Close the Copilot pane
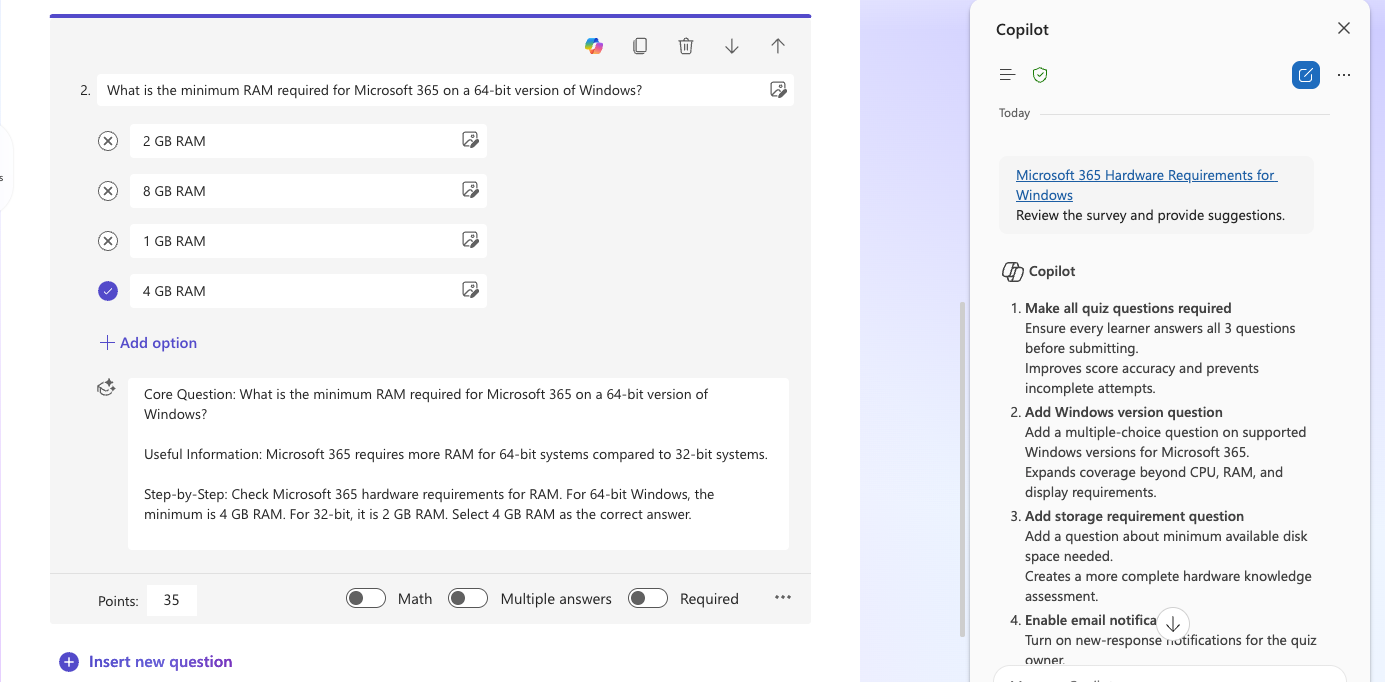This screenshot has height=682, width=1385. (x=1344, y=29)
